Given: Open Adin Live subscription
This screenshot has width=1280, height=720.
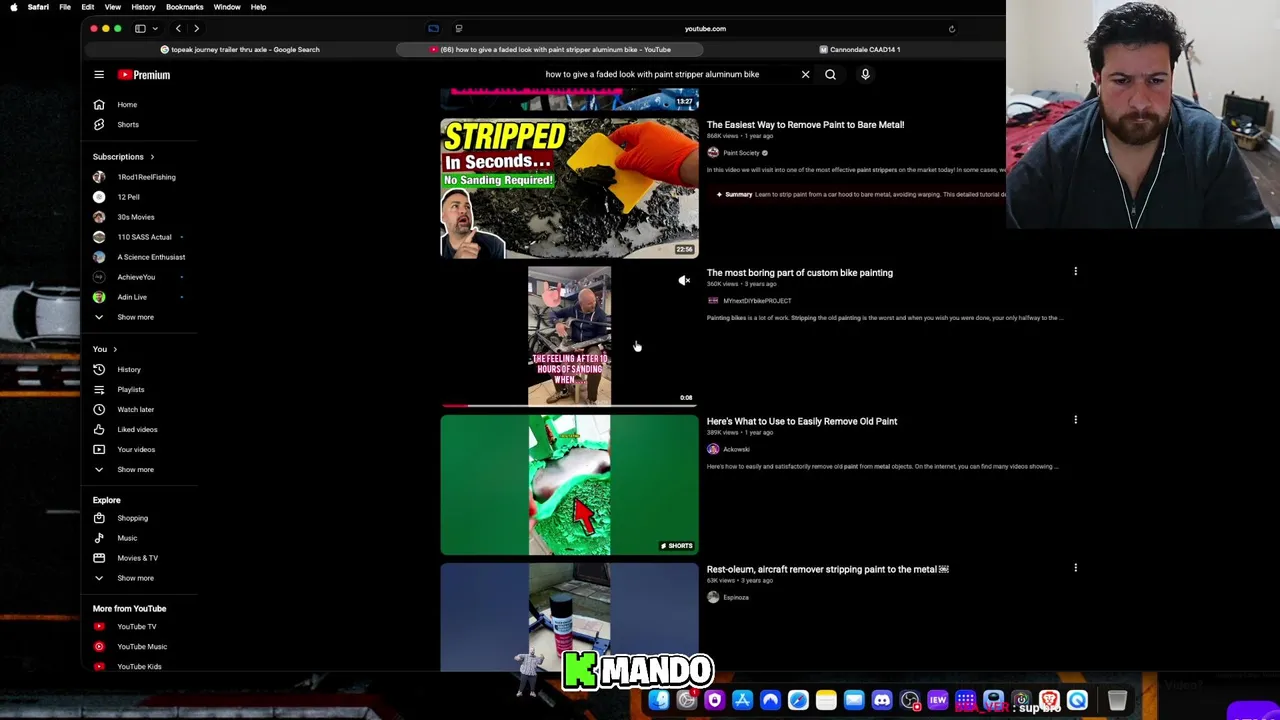Looking at the screenshot, I should [x=140, y=297].
